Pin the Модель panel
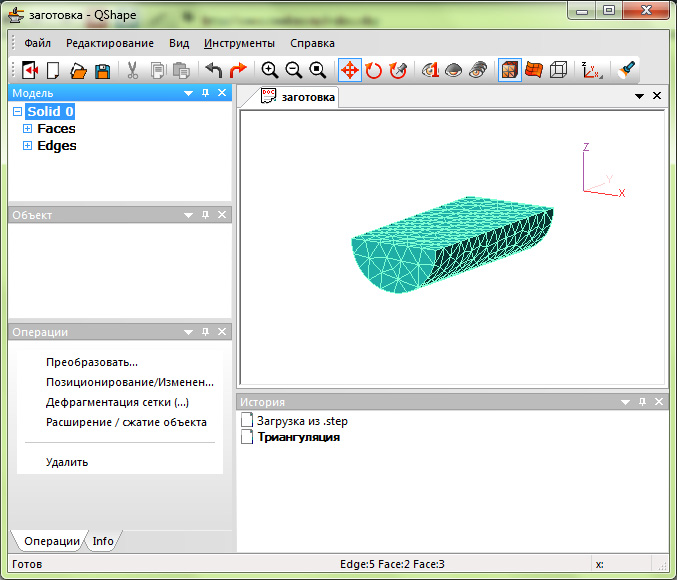 click(x=206, y=93)
